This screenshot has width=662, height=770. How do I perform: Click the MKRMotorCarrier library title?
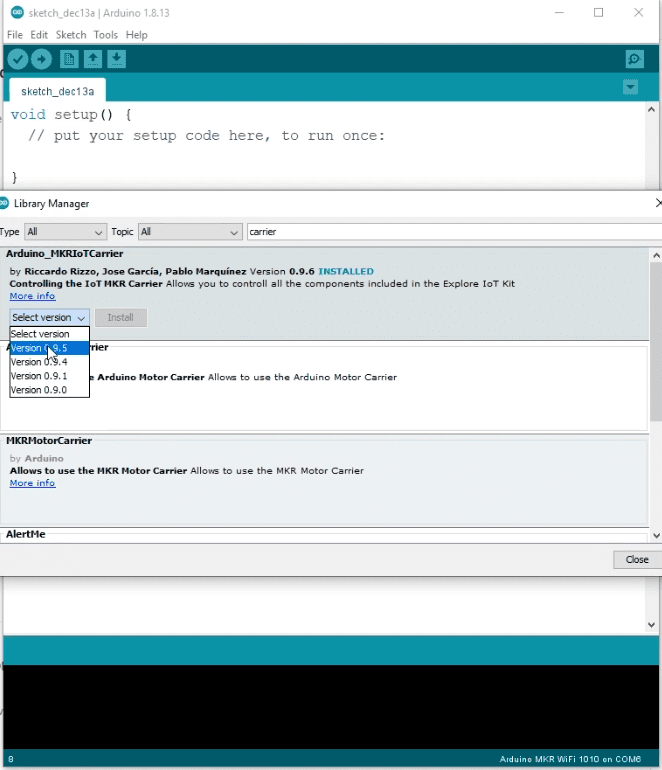coord(49,440)
